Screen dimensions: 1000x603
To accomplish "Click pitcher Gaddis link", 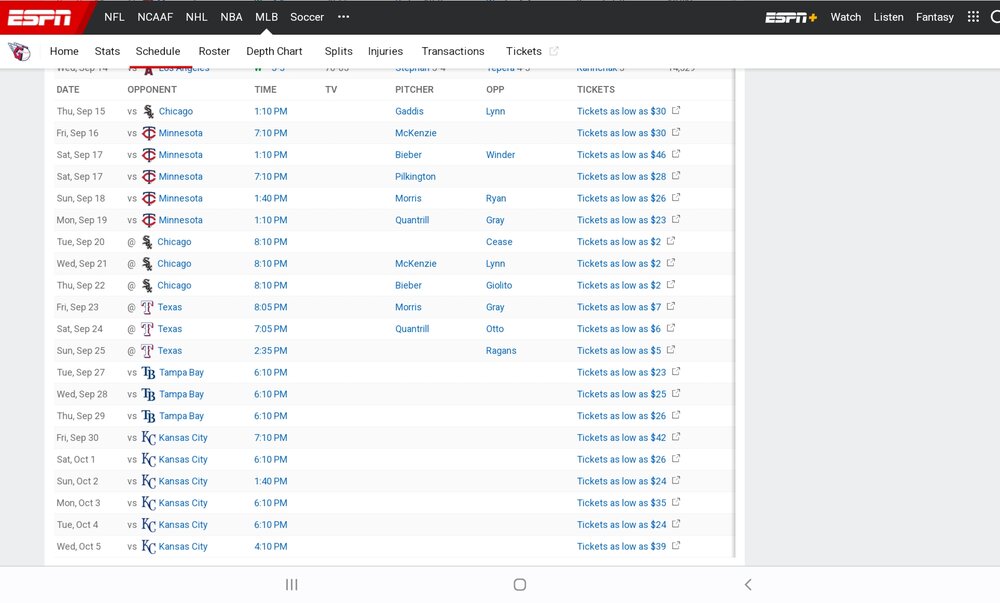I will 409,112.
